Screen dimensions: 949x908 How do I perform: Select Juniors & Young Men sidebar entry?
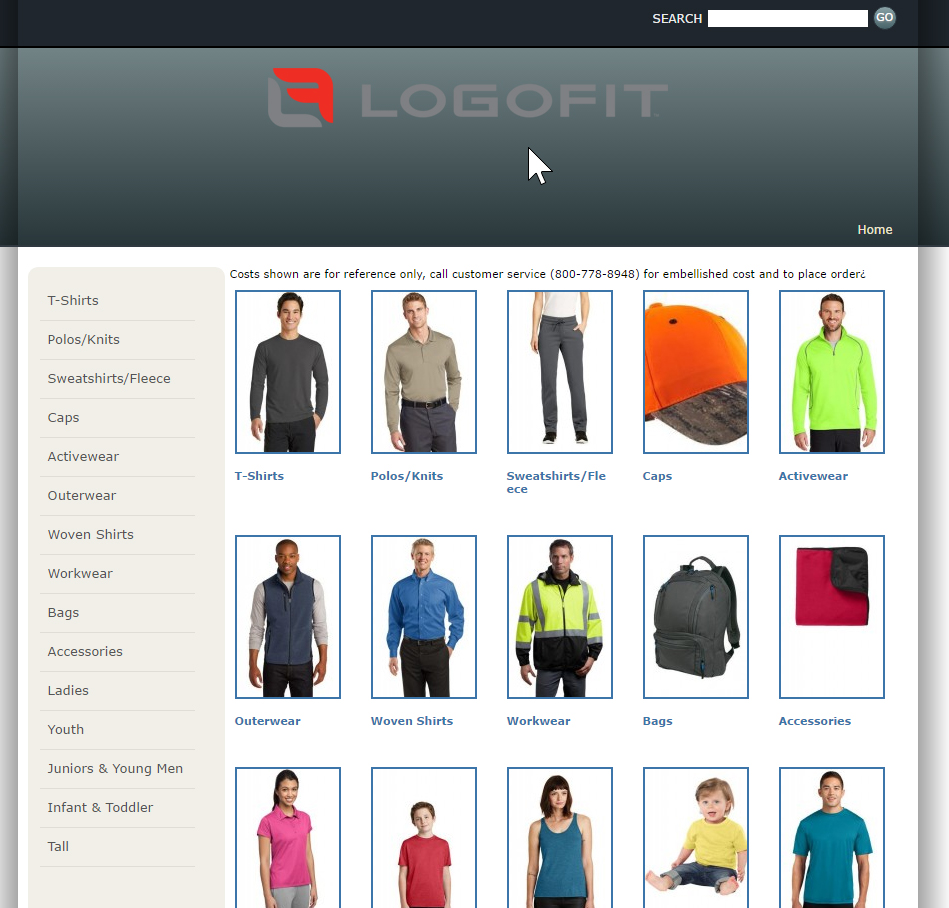(113, 768)
